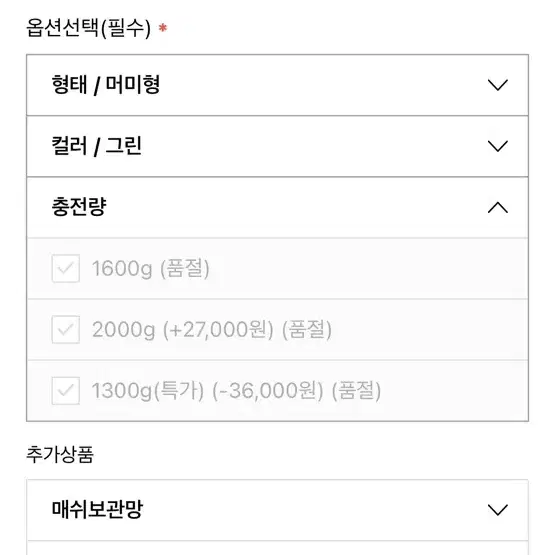Image resolution: width=555 pixels, height=555 pixels.
Task: Tick the checkbox for 2000g (+27,000원)
Action: (65, 330)
